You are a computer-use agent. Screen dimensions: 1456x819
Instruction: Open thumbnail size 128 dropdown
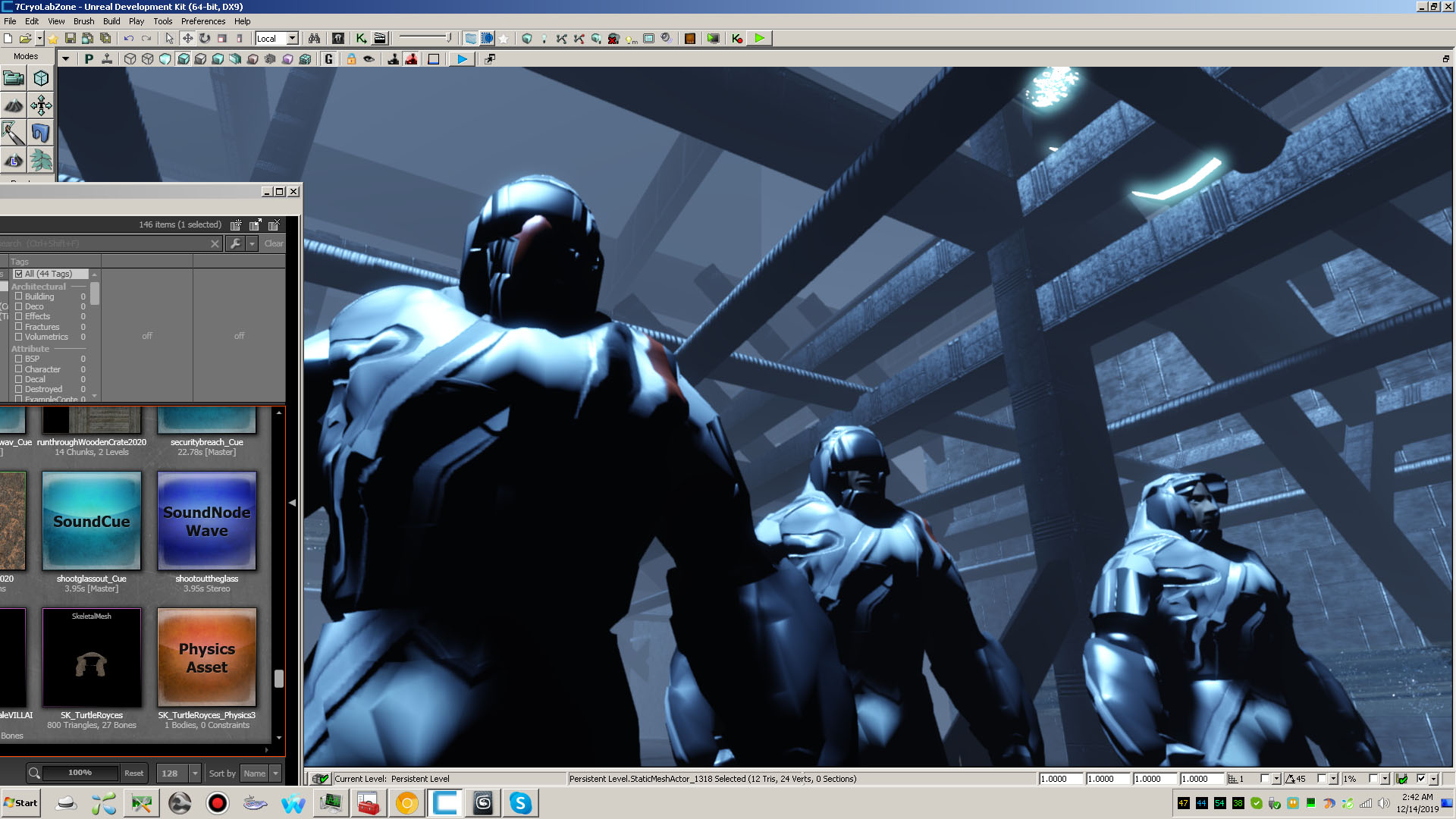click(x=195, y=773)
